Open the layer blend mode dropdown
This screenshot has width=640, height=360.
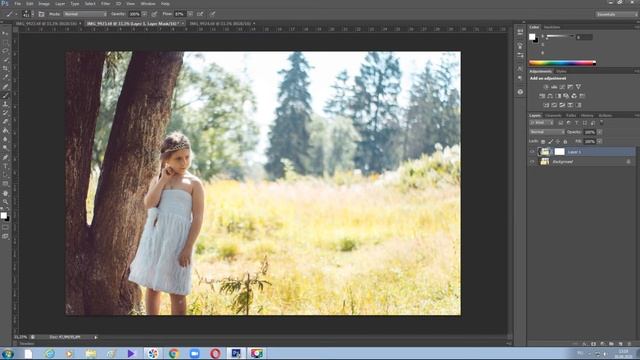547,132
